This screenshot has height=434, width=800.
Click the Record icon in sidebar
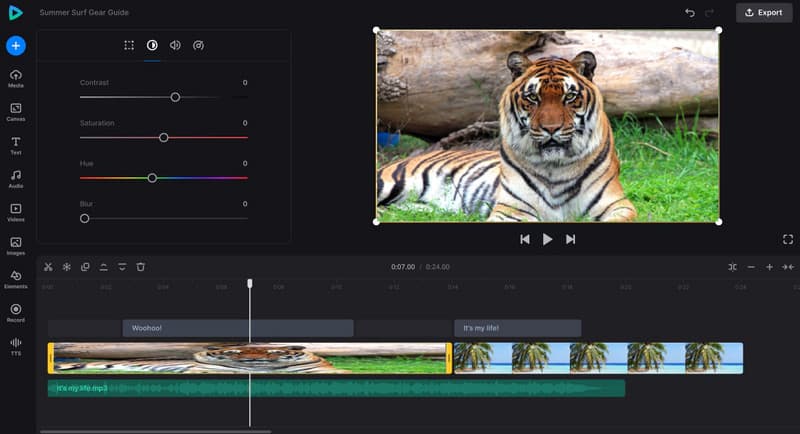[16, 312]
